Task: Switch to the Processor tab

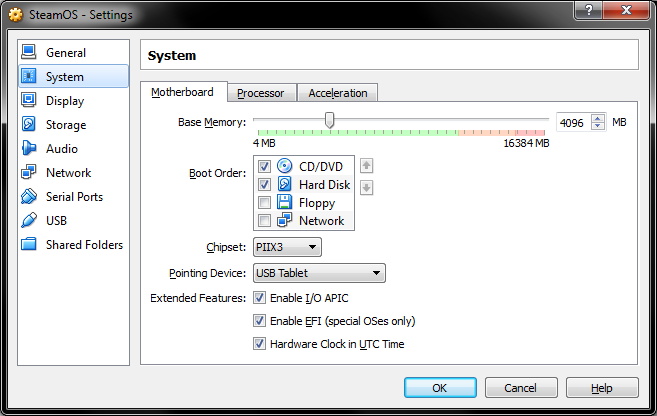Action: (261, 93)
